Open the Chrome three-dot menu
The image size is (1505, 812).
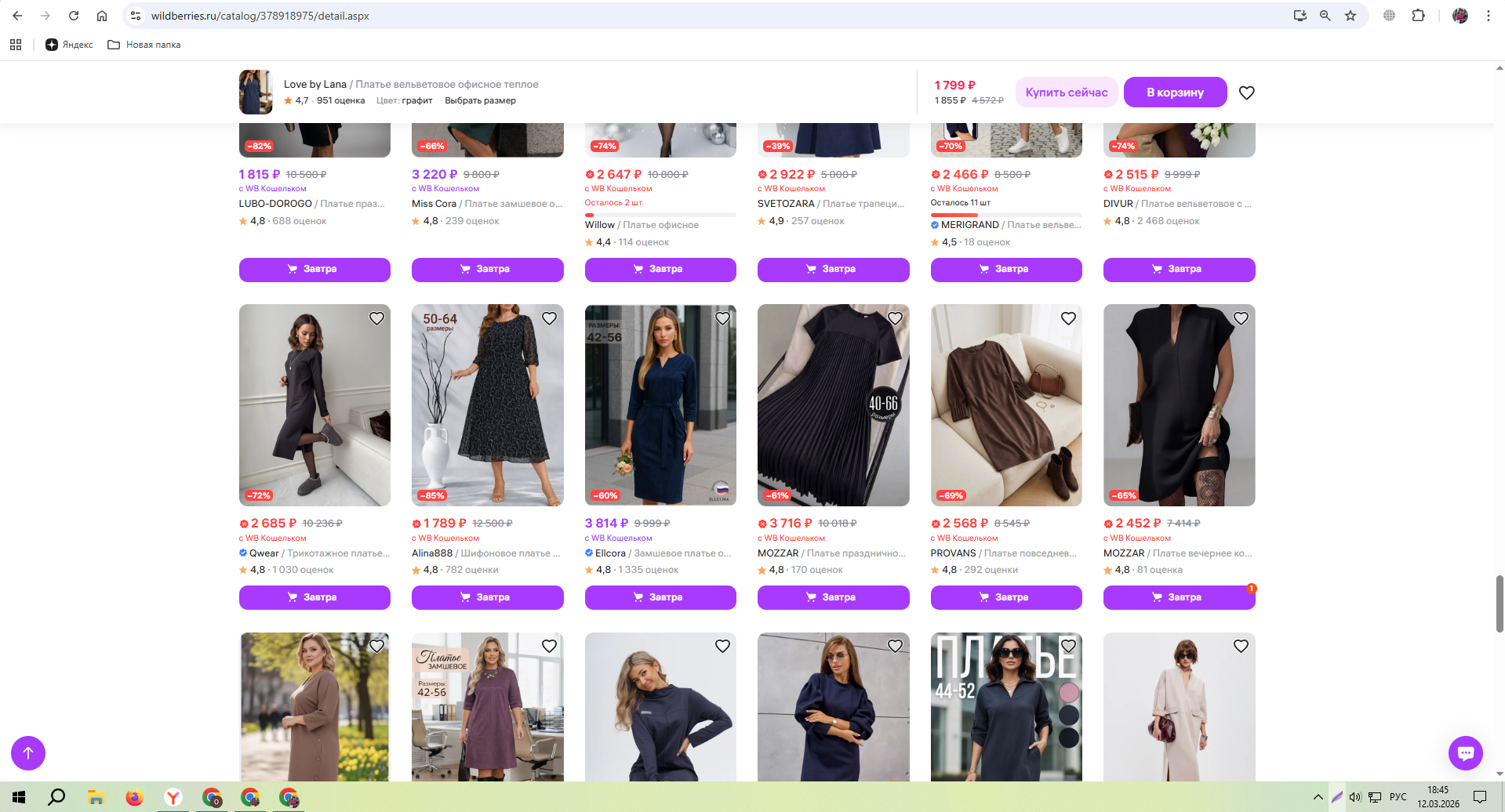pos(1488,16)
